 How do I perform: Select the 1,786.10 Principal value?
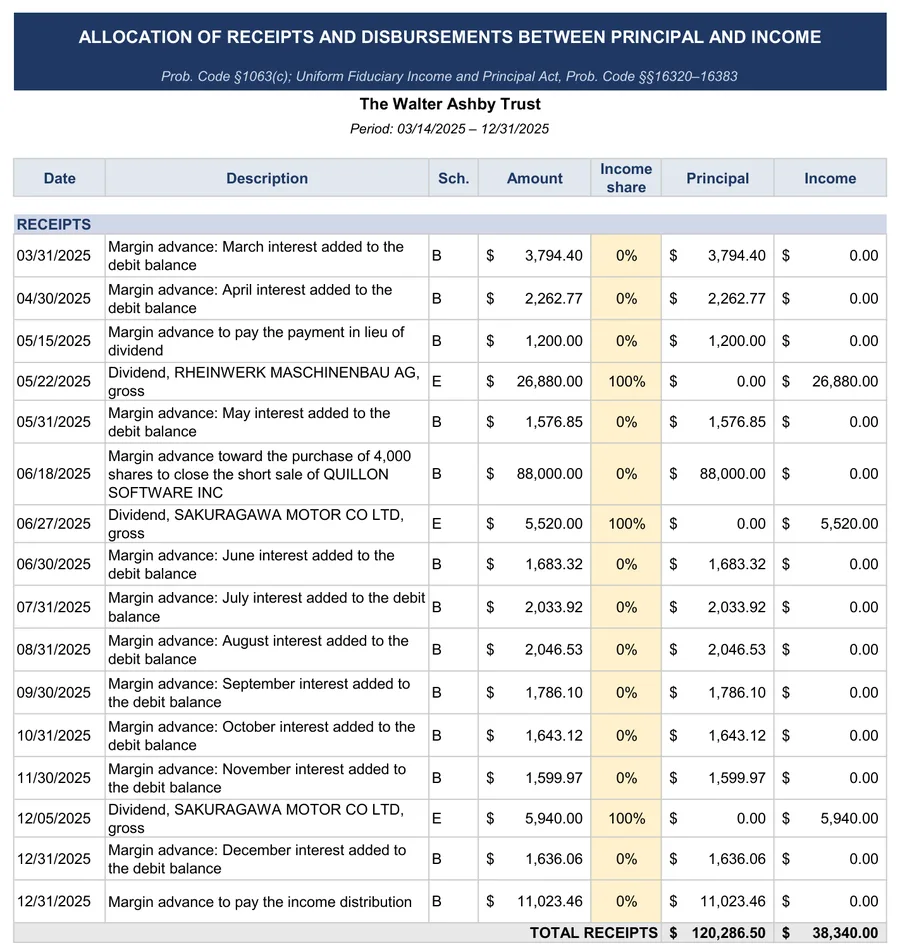736,692
